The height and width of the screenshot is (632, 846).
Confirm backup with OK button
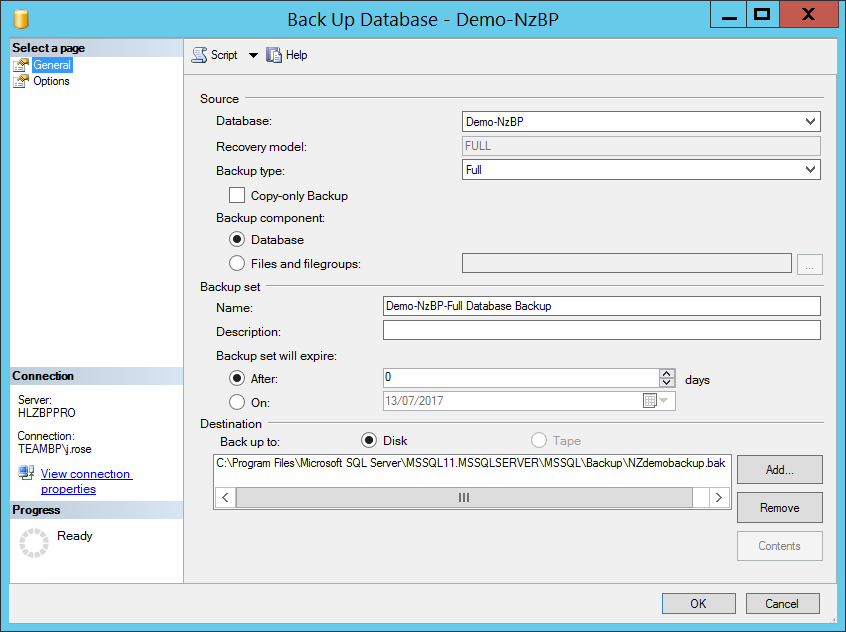tap(698, 603)
